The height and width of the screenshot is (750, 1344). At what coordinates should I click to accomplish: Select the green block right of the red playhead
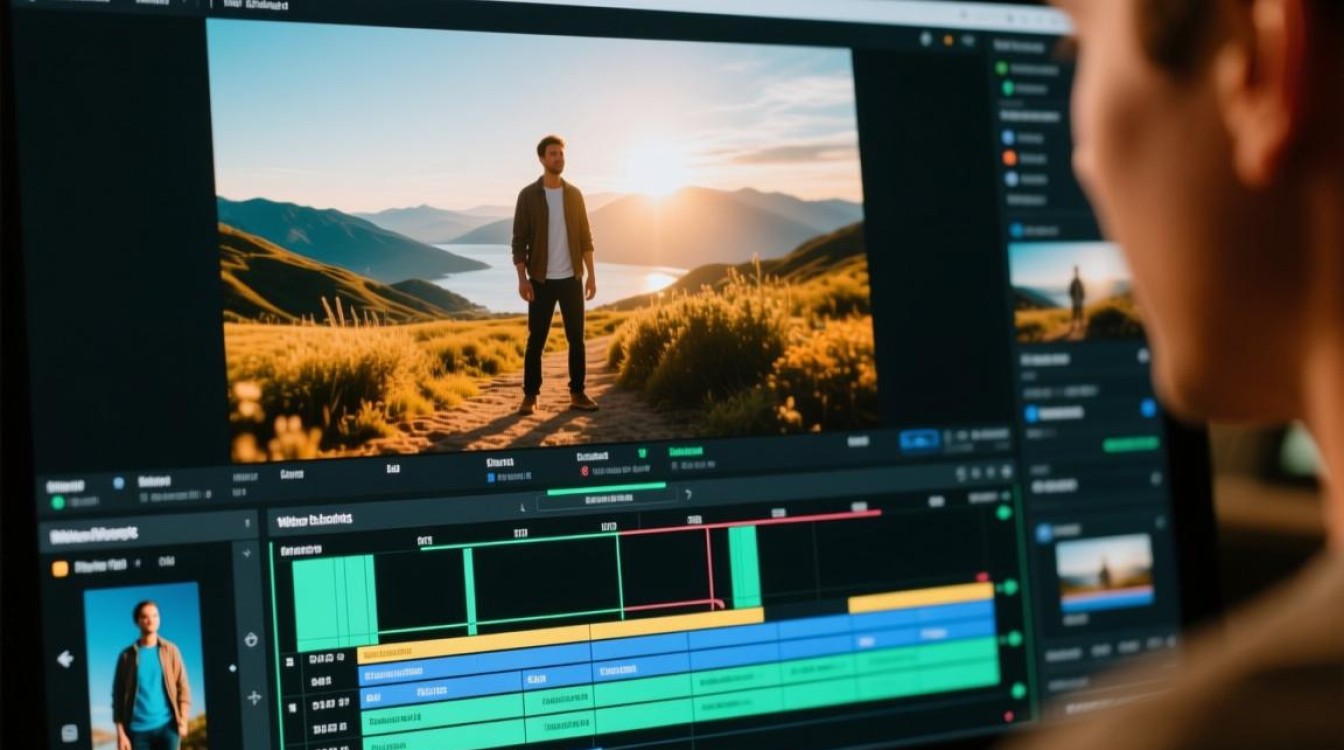744,567
